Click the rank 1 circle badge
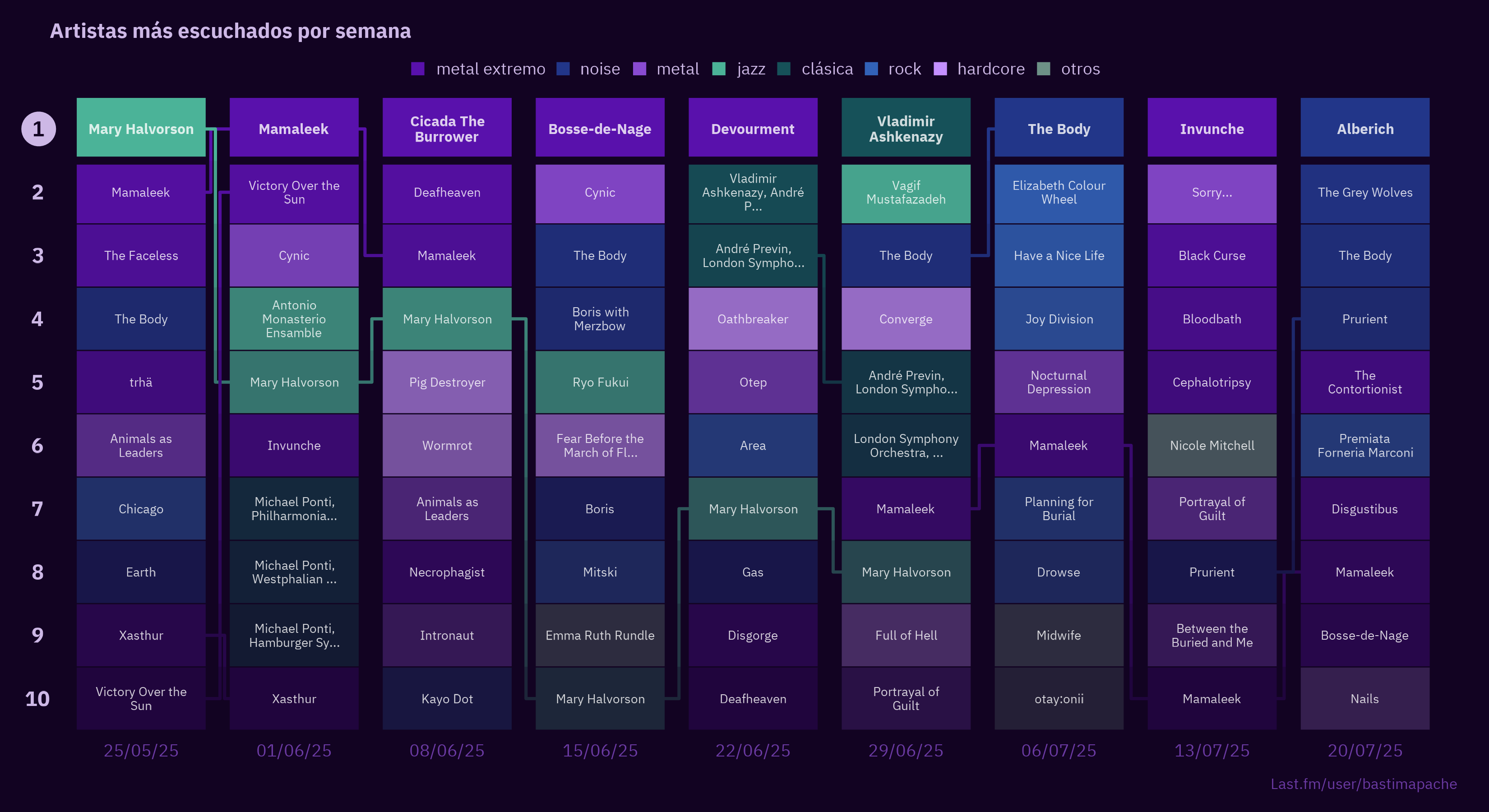Screen dimensions: 1489x812 [x=38, y=128]
